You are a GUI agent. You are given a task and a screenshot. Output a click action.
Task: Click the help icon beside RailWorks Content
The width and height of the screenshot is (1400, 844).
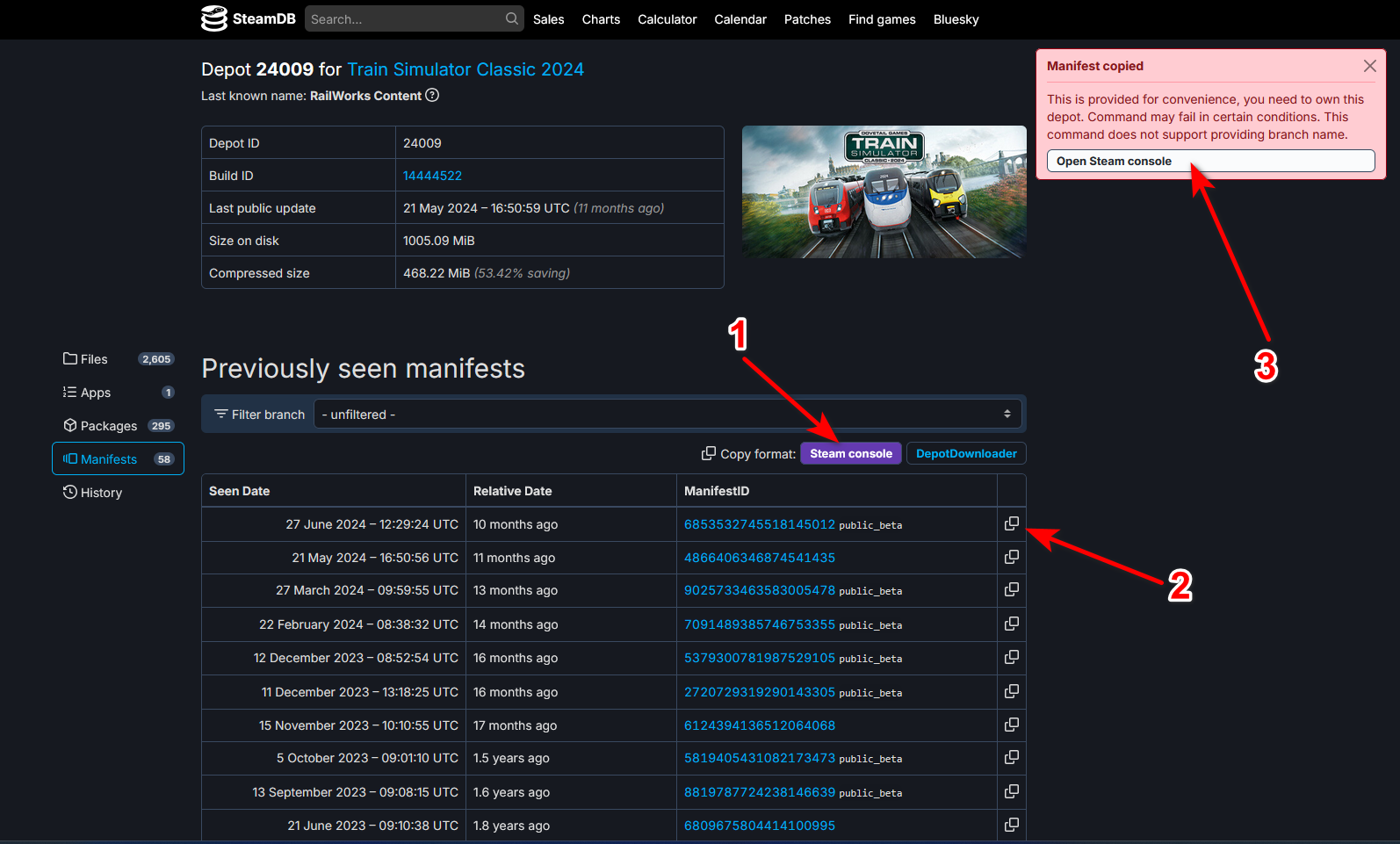click(x=432, y=95)
